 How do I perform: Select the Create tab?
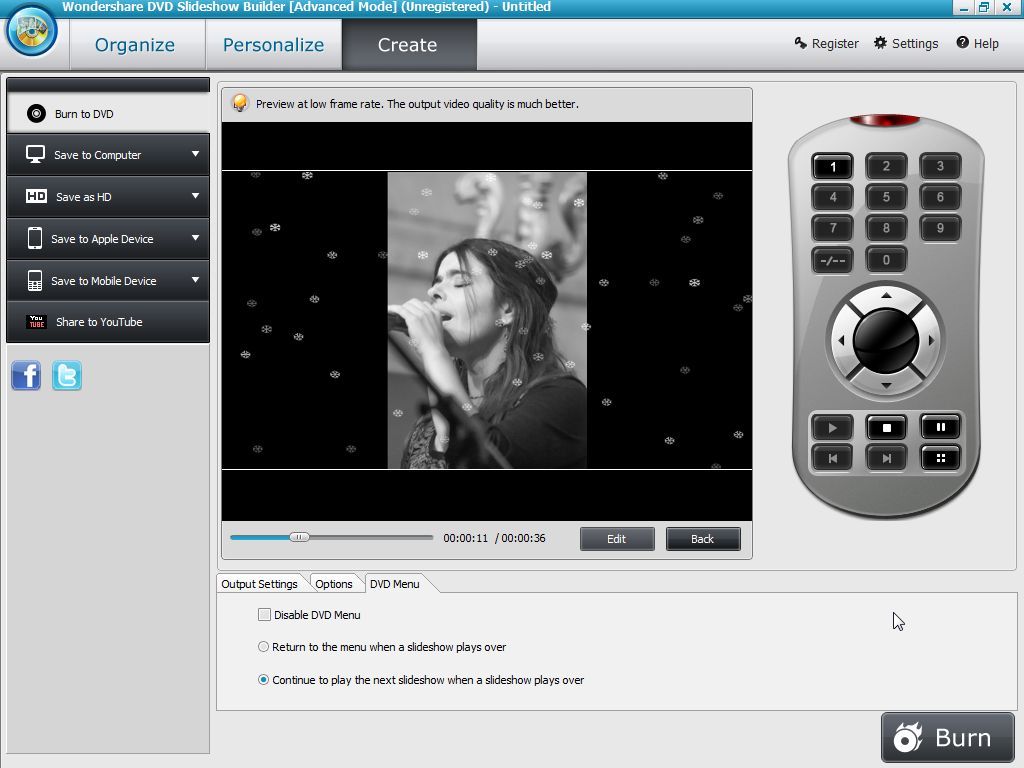tap(408, 44)
